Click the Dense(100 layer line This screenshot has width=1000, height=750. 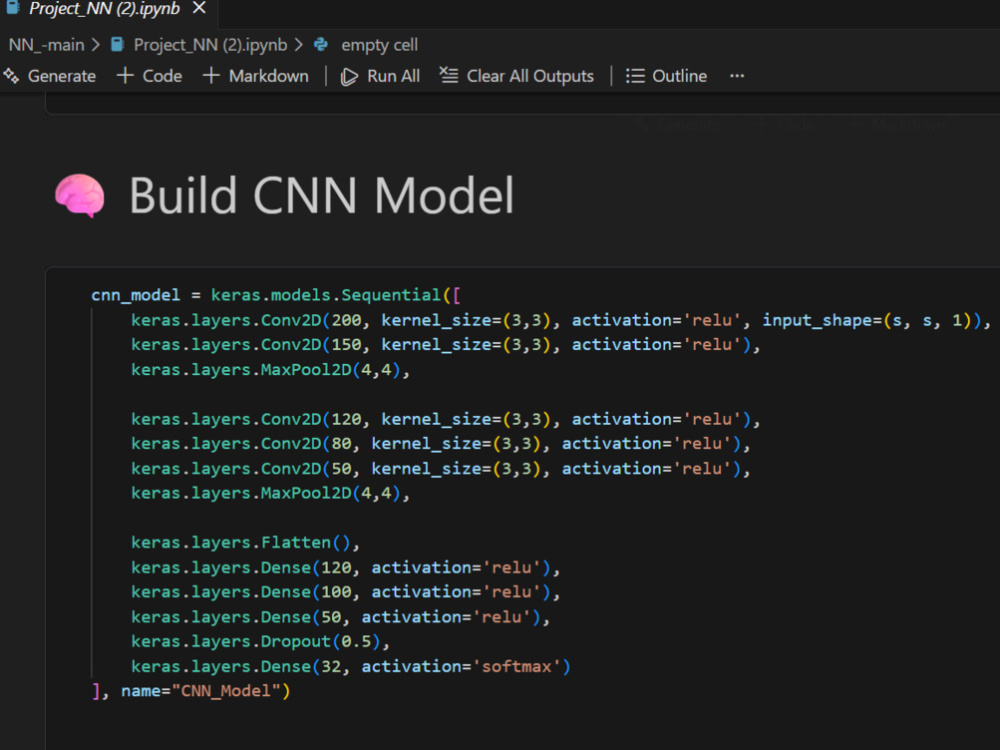[x=345, y=592]
